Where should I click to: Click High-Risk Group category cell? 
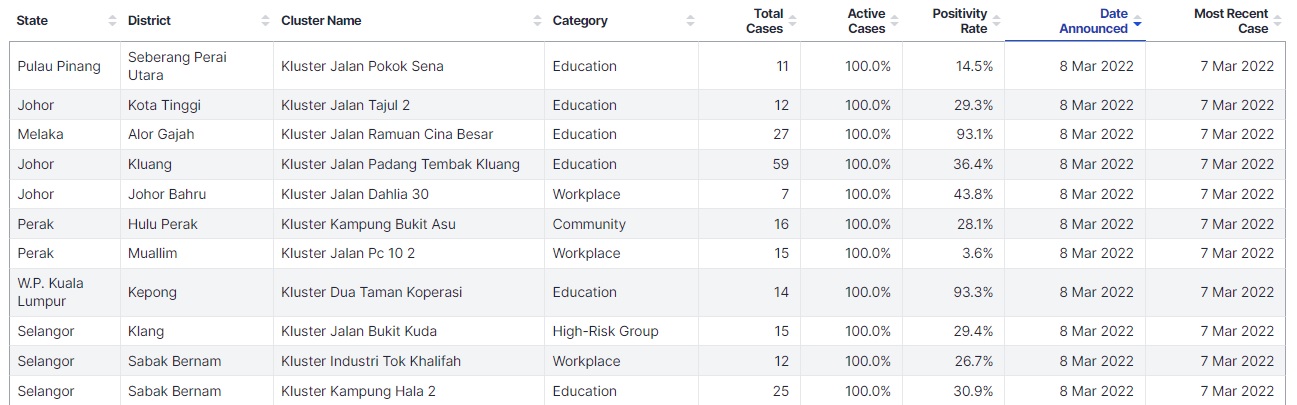(x=605, y=331)
